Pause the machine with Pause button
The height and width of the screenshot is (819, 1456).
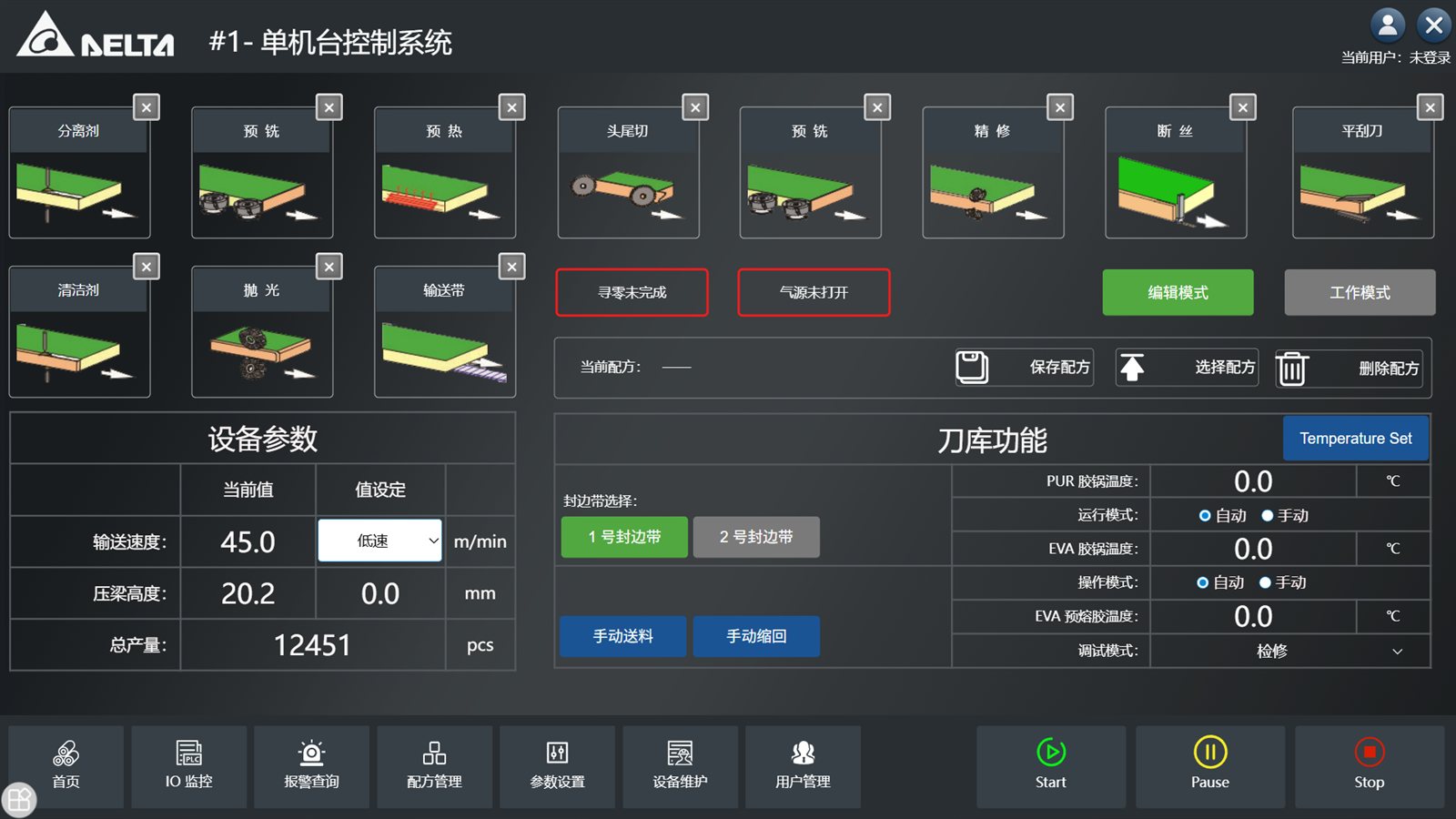[1210, 766]
